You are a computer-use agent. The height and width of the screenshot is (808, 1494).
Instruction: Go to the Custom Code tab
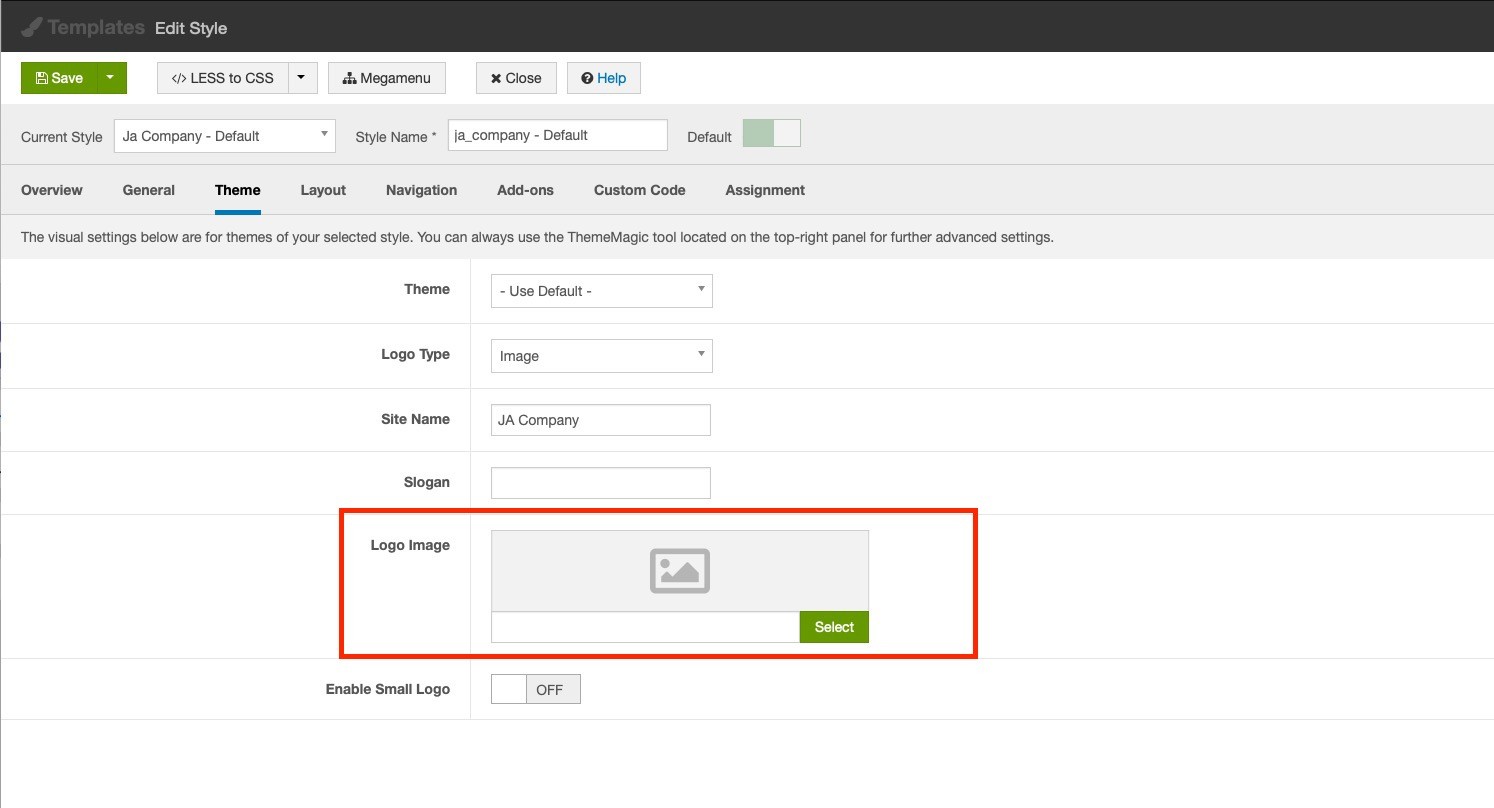639,190
